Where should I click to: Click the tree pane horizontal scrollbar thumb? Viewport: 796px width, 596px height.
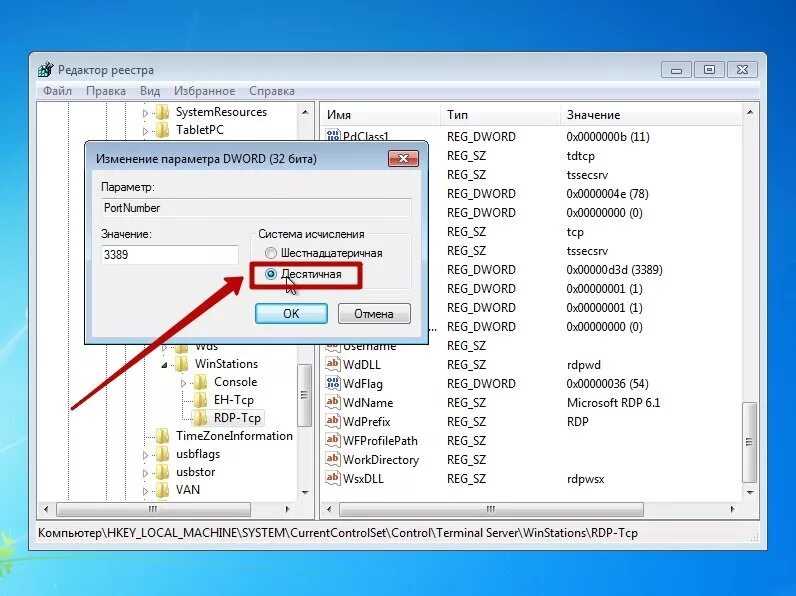153,509
